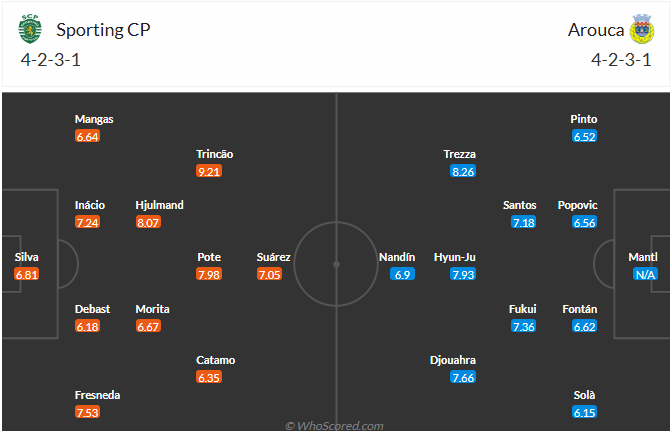This screenshot has height=431, width=672.
Task: Click the WhoScored.com watermark link
Action: 334,425
